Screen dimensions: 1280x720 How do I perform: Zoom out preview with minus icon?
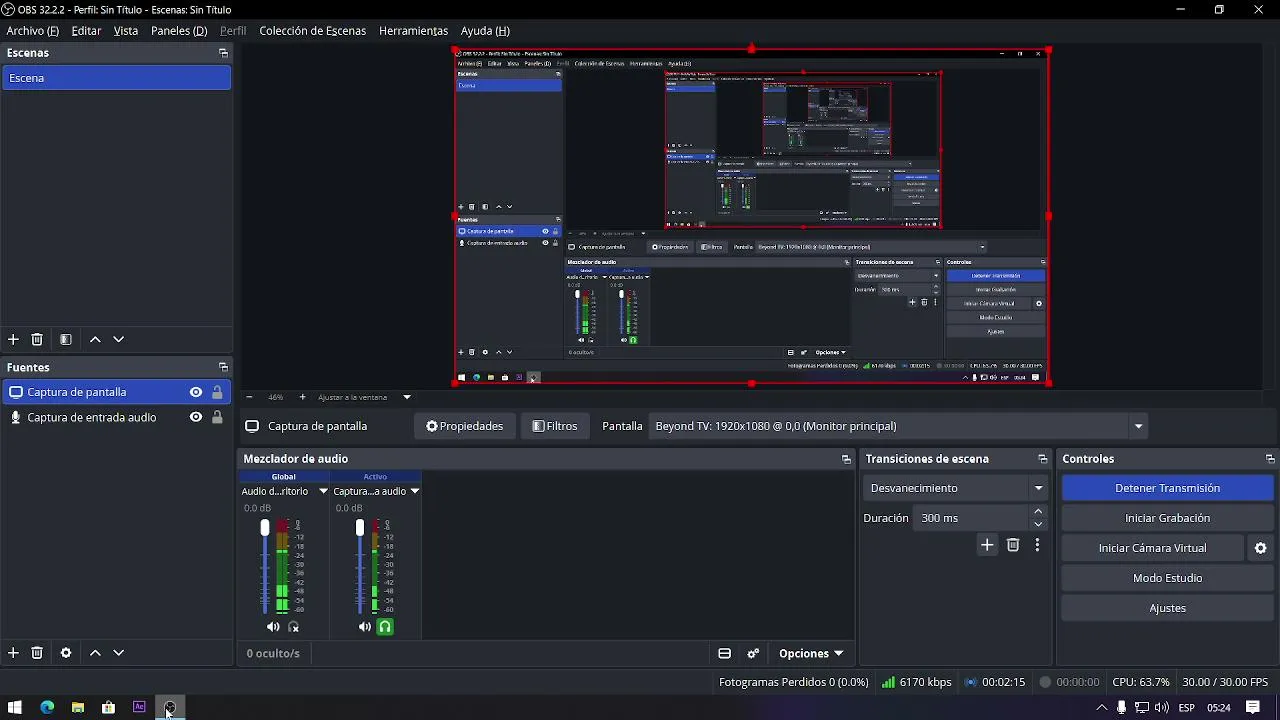pyautogui.click(x=249, y=397)
